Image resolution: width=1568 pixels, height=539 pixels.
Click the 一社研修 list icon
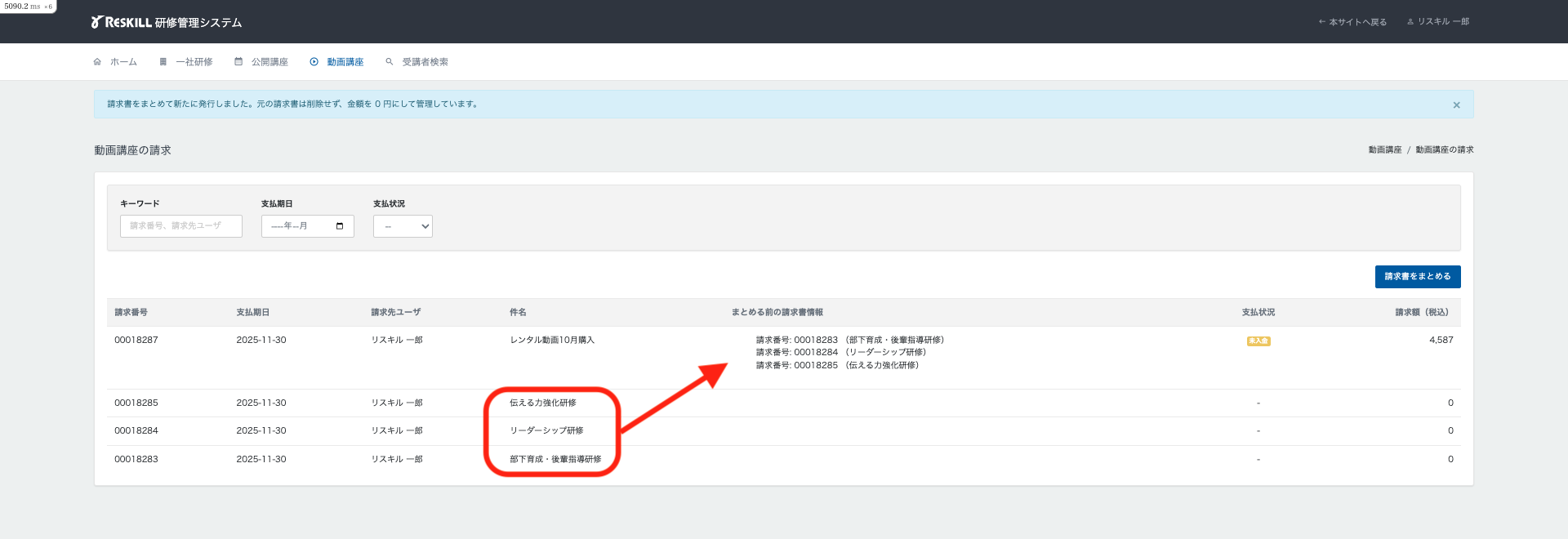(x=163, y=62)
